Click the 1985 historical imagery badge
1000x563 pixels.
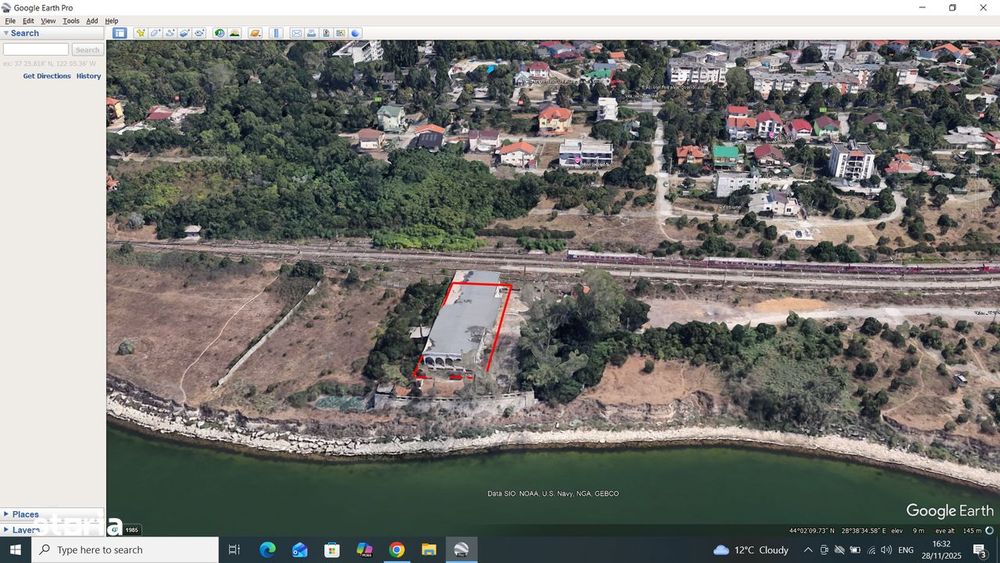click(x=131, y=530)
